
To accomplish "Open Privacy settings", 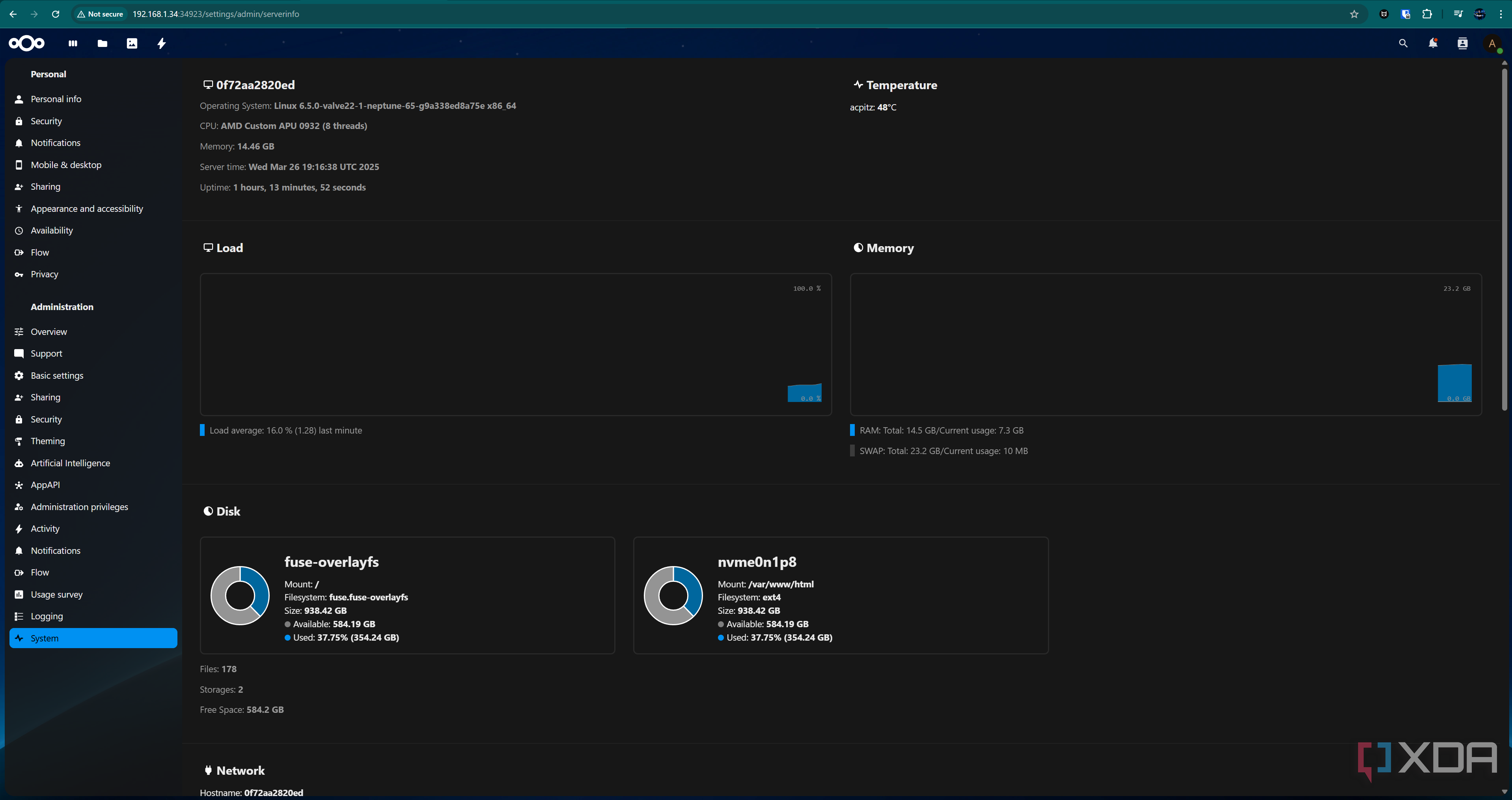I will point(93,274).
